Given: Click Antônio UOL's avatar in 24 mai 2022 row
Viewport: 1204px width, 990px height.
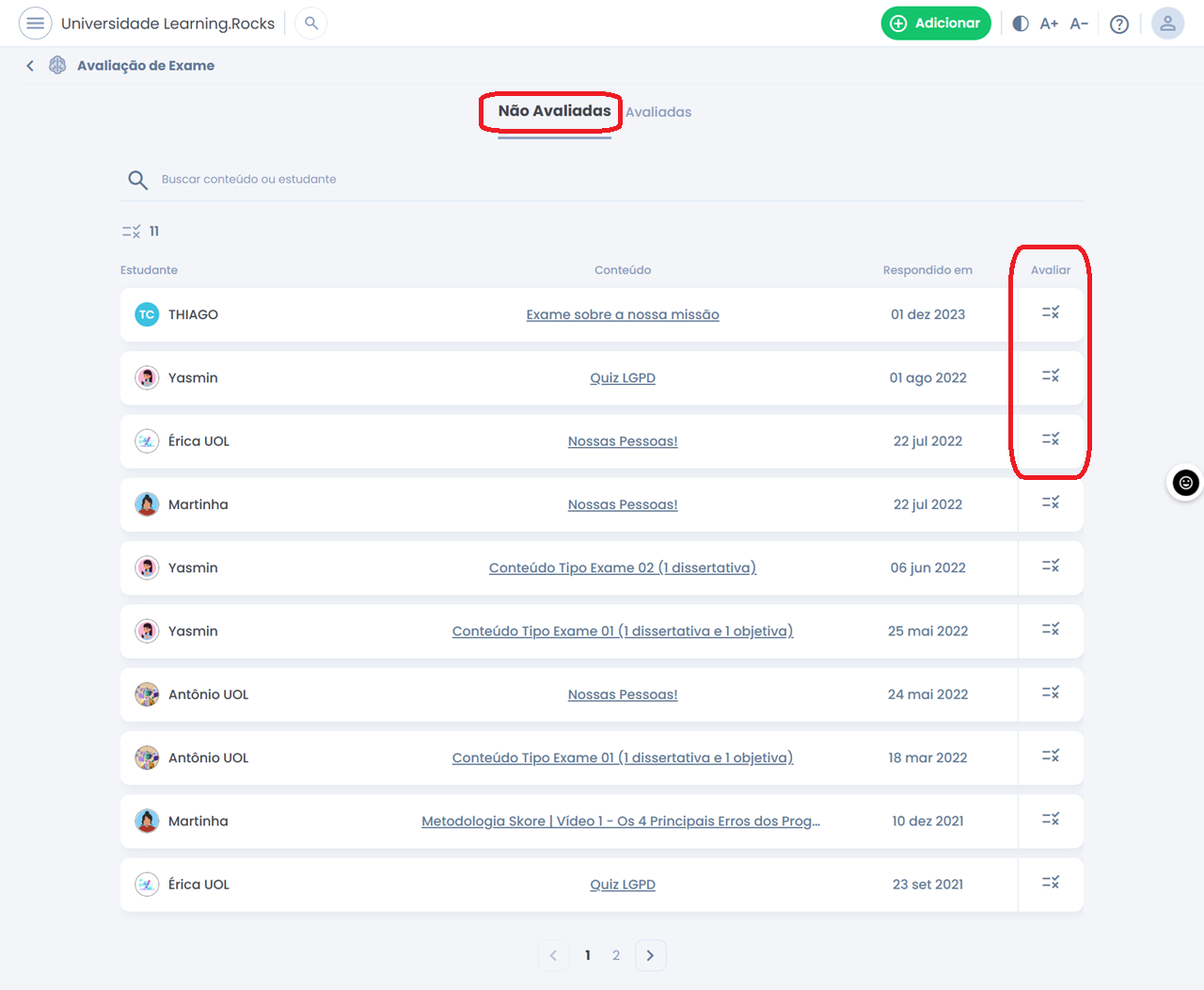Looking at the screenshot, I should tap(147, 695).
